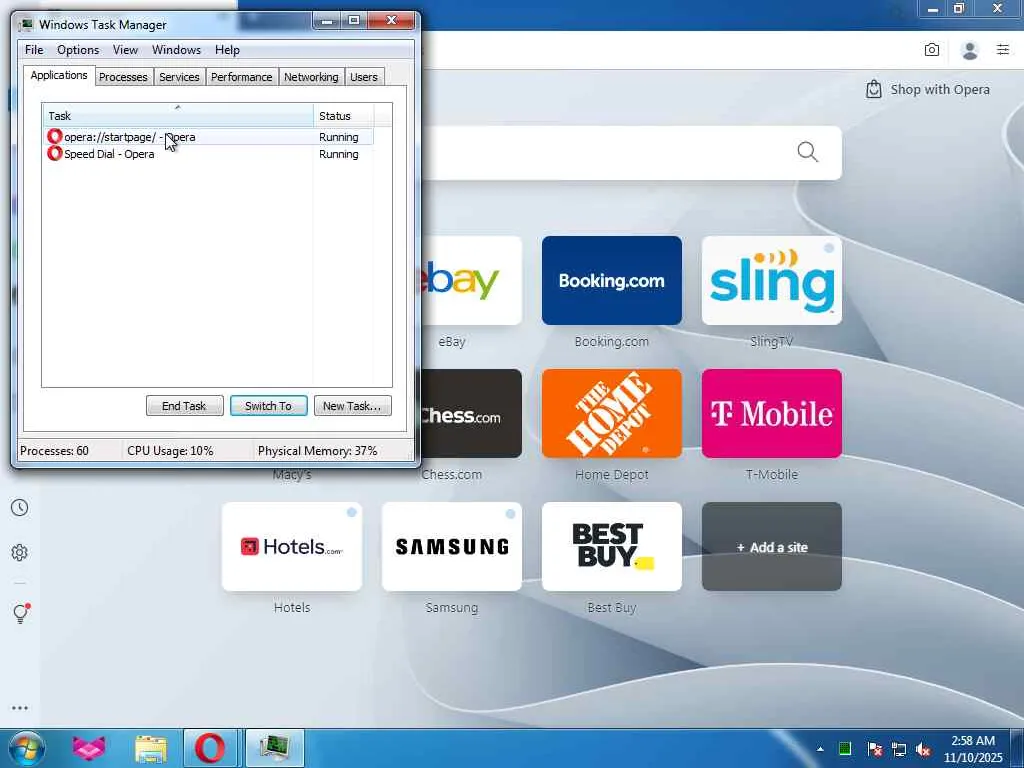This screenshot has height=768, width=1024.
Task: Switch to the Services tab
Action: pos(180,77)
